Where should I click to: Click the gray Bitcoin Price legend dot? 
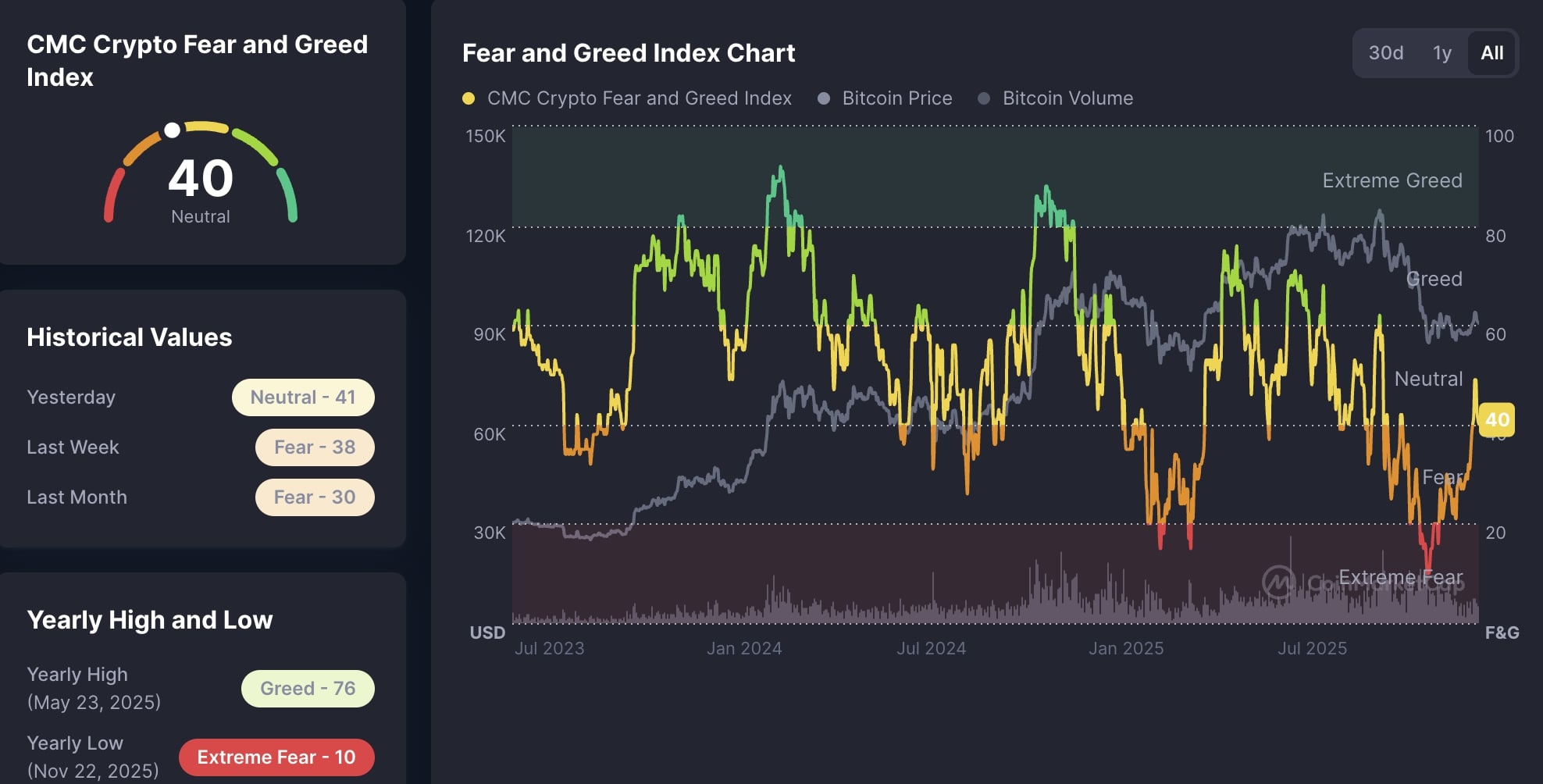(x=823, y=98)
